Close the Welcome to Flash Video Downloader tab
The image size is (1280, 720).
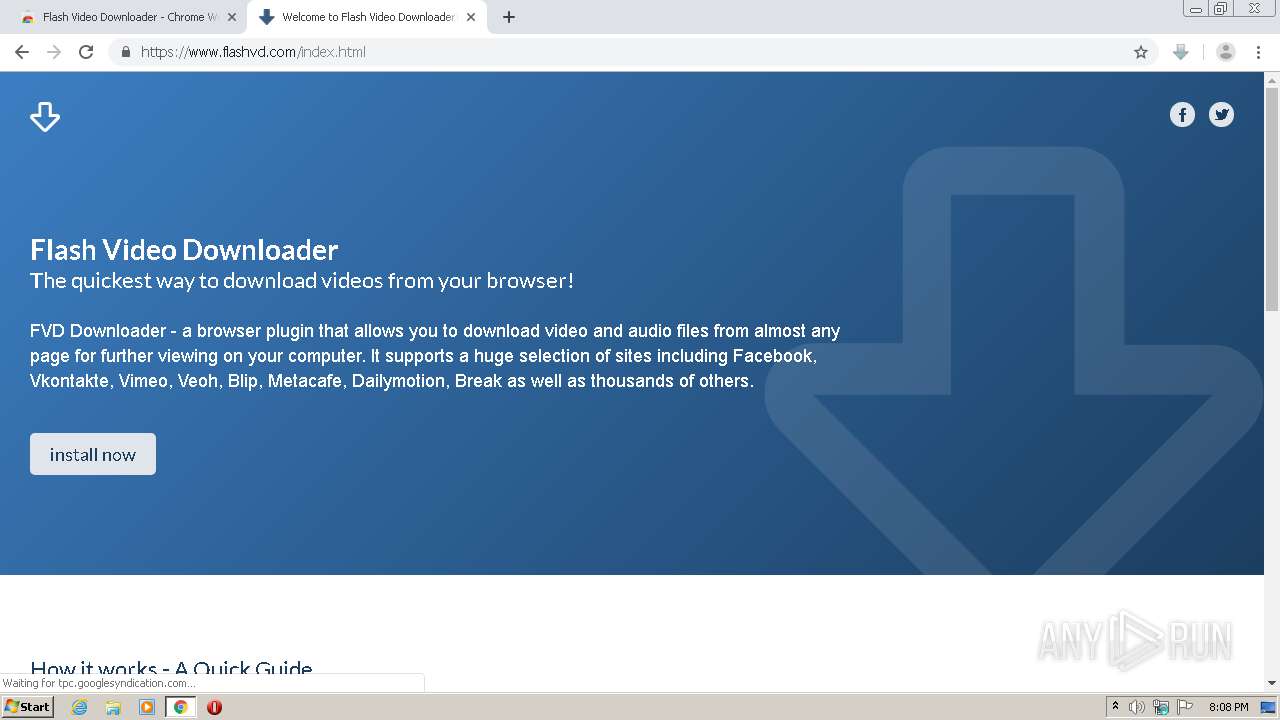click(471, 17)
